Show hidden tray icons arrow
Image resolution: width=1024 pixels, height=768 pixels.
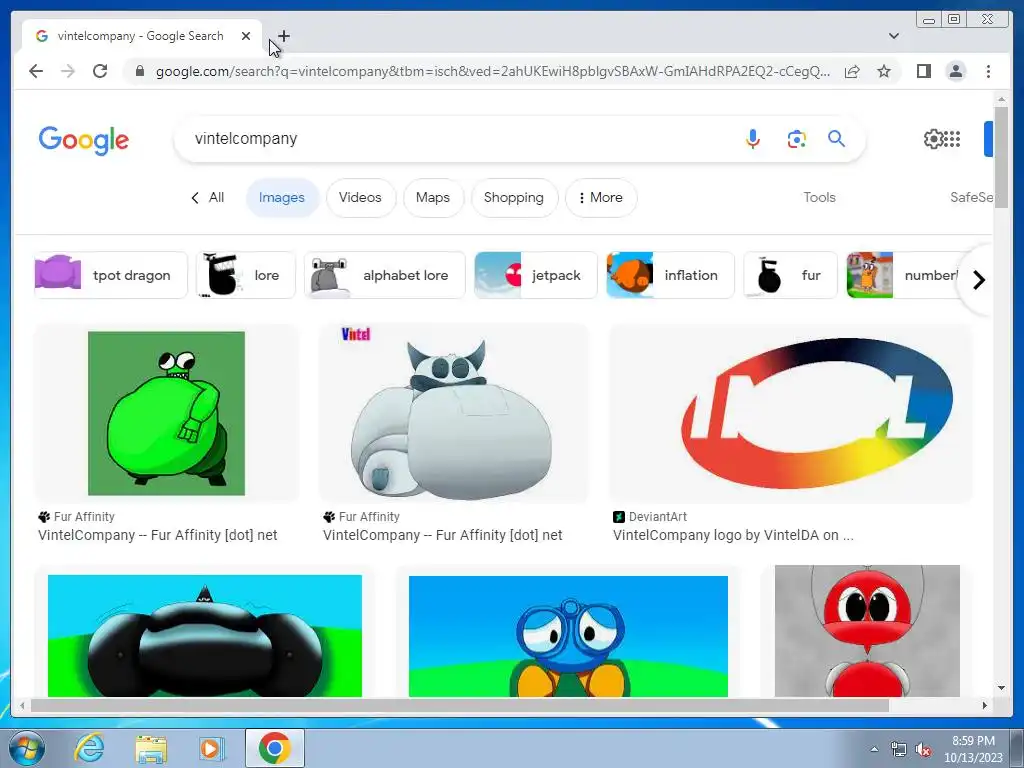coord(874,749)
